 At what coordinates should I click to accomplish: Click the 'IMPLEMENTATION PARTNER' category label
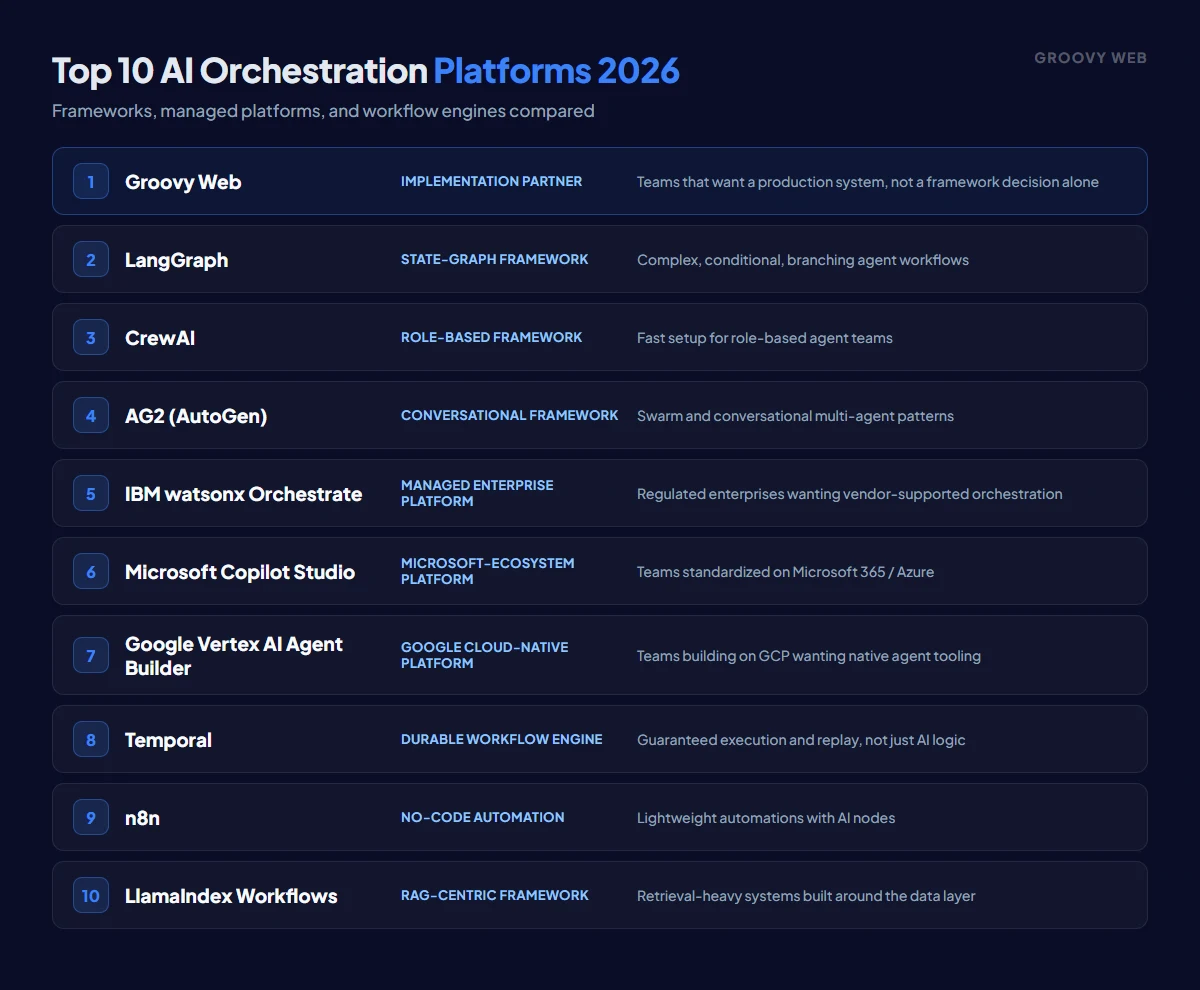[491, 181]
